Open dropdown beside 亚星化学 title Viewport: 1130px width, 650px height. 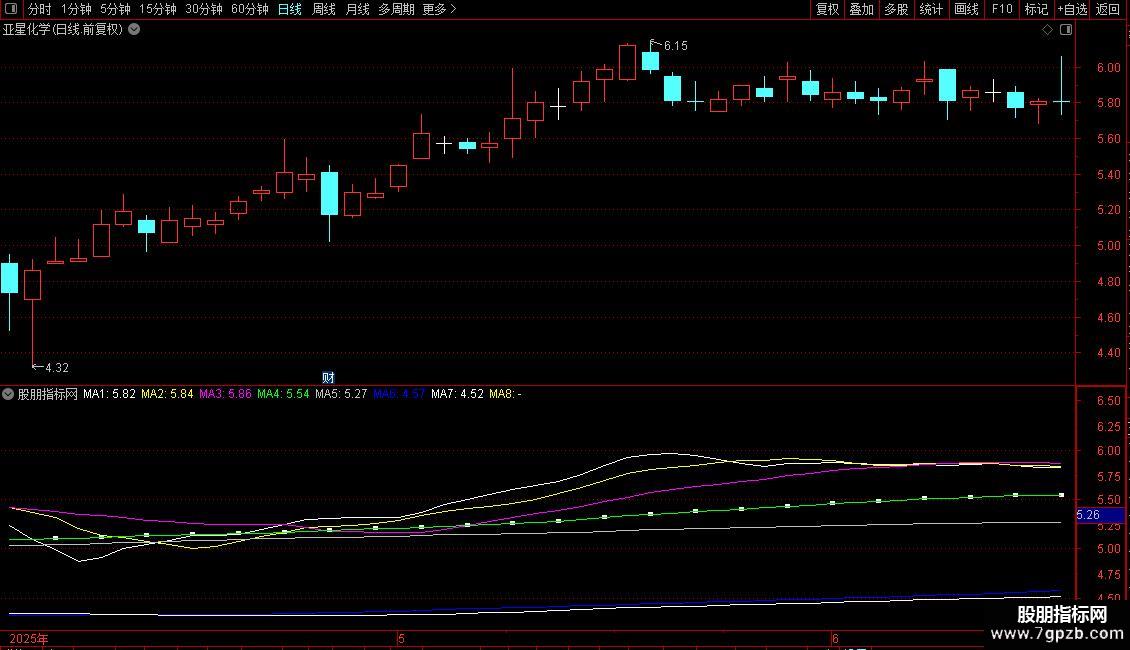[x=134, y=30]
